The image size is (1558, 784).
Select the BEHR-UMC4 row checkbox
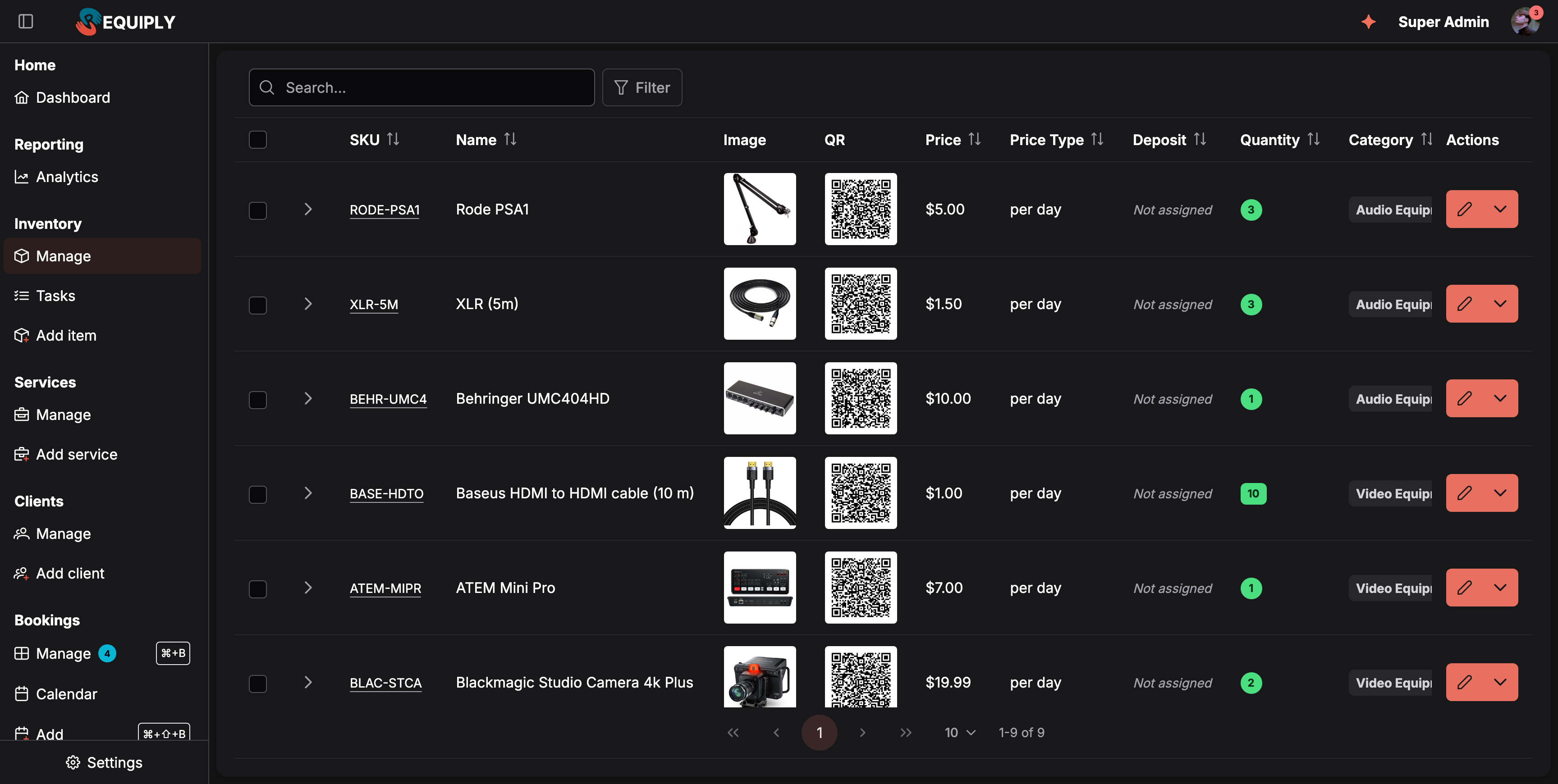point(258,400)
